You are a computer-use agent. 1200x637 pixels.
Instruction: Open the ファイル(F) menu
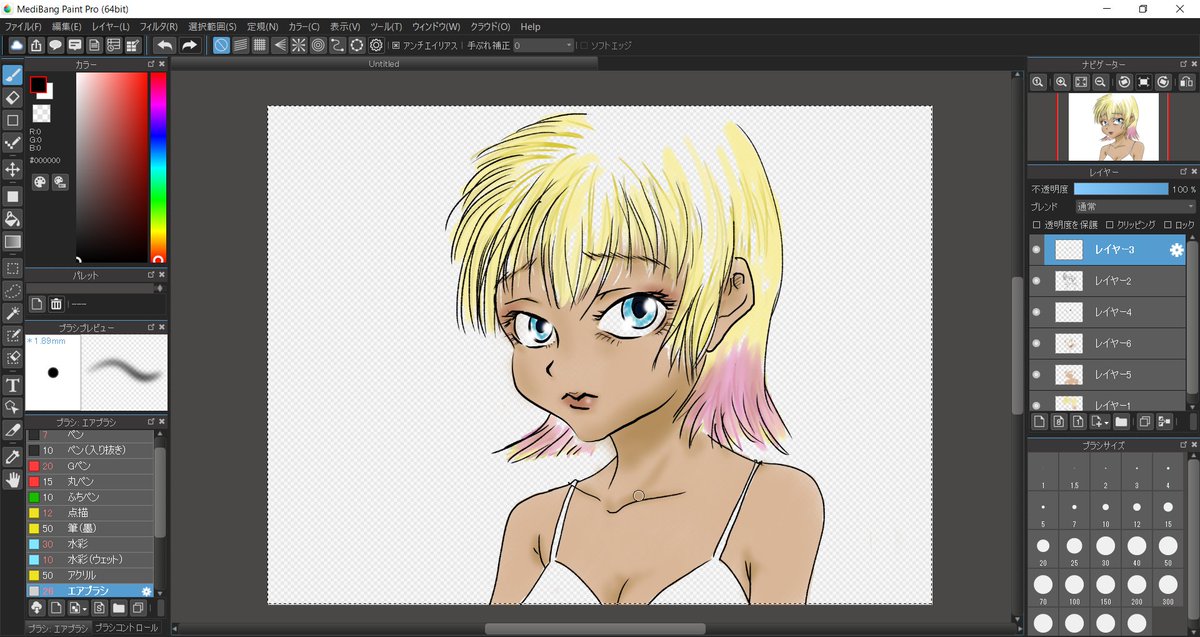(x=23, y=26)
